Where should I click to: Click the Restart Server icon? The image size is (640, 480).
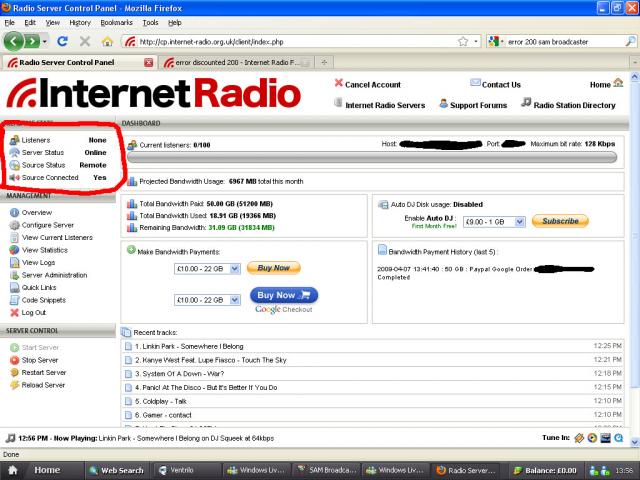(x=13, y=372)
